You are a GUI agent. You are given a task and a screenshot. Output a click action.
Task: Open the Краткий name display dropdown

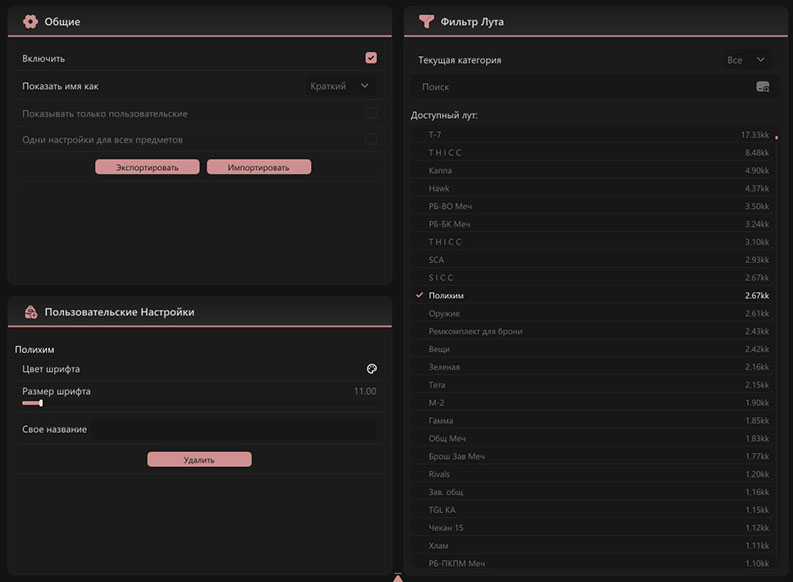pyautogui.click(x=340, y=86)
